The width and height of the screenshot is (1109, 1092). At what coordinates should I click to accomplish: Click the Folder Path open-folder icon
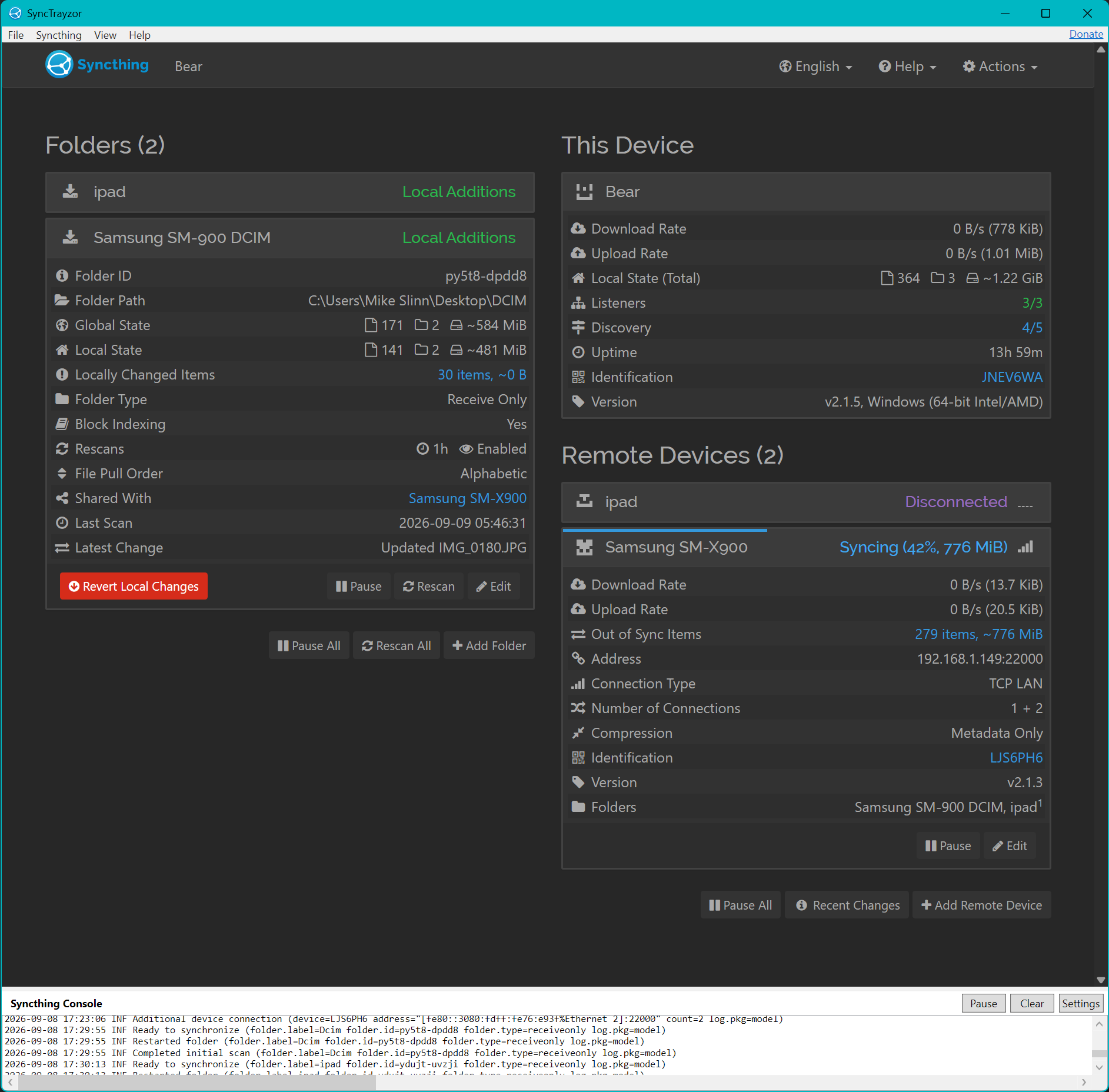coord(62,301)
